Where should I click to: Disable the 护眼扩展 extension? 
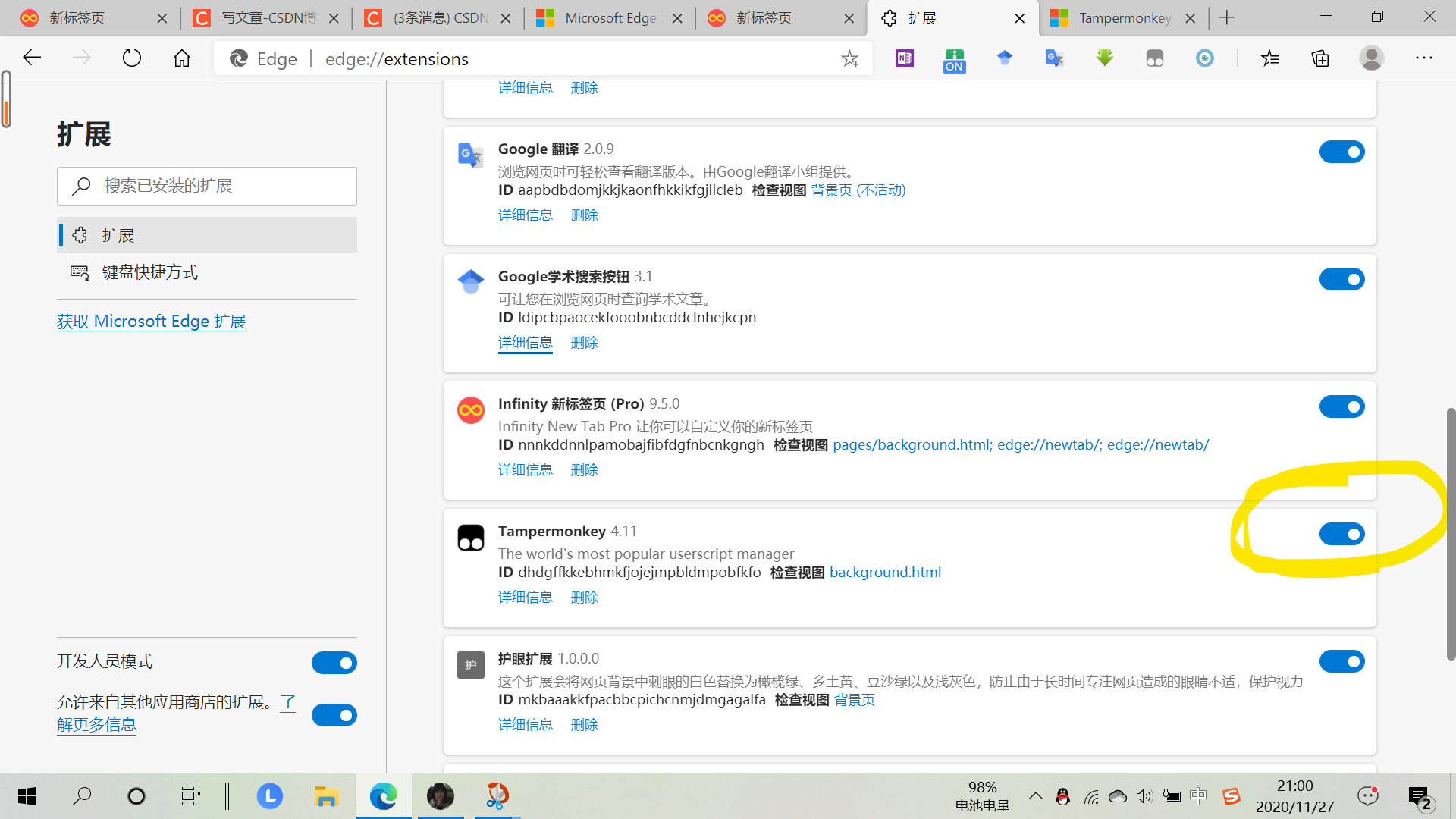click(1341, 661)
